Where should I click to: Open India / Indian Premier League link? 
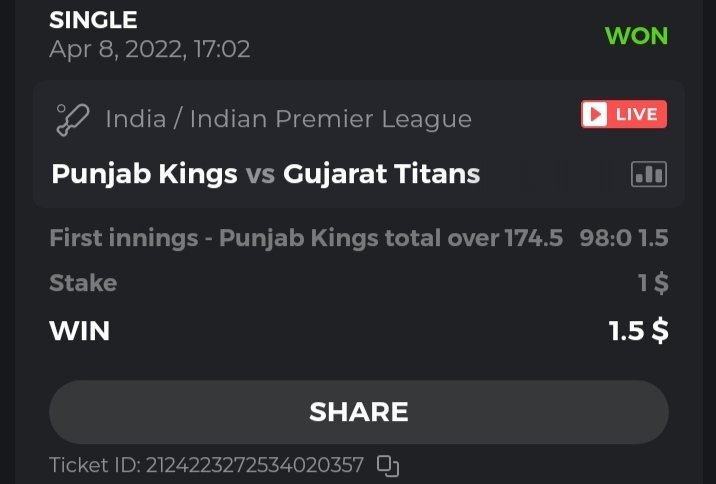coord(288,119)
